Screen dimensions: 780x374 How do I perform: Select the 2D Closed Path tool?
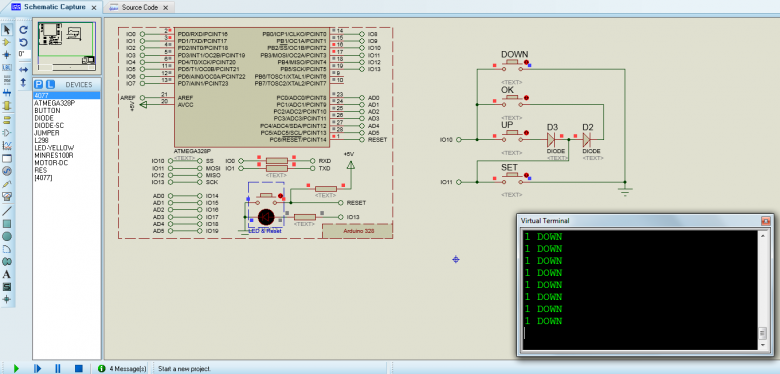pos(6,262)
